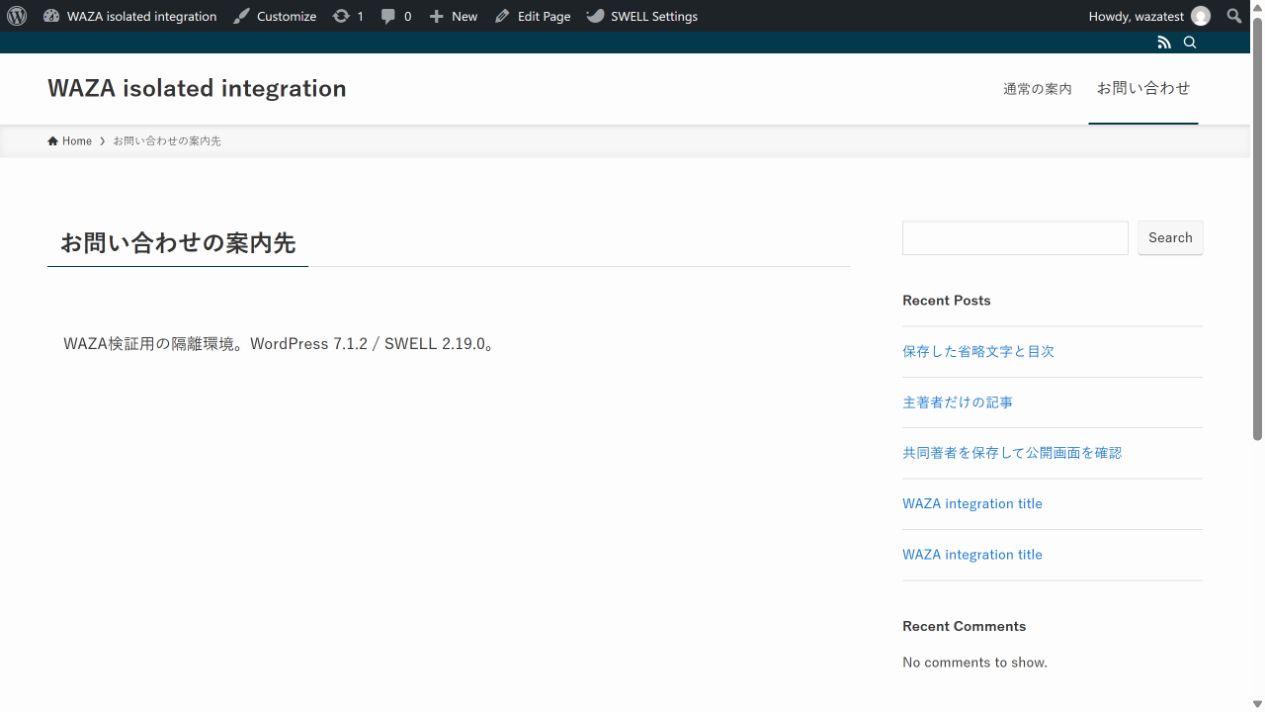
Task: Open the updates circular arrows icon
Action: [342, 16]
